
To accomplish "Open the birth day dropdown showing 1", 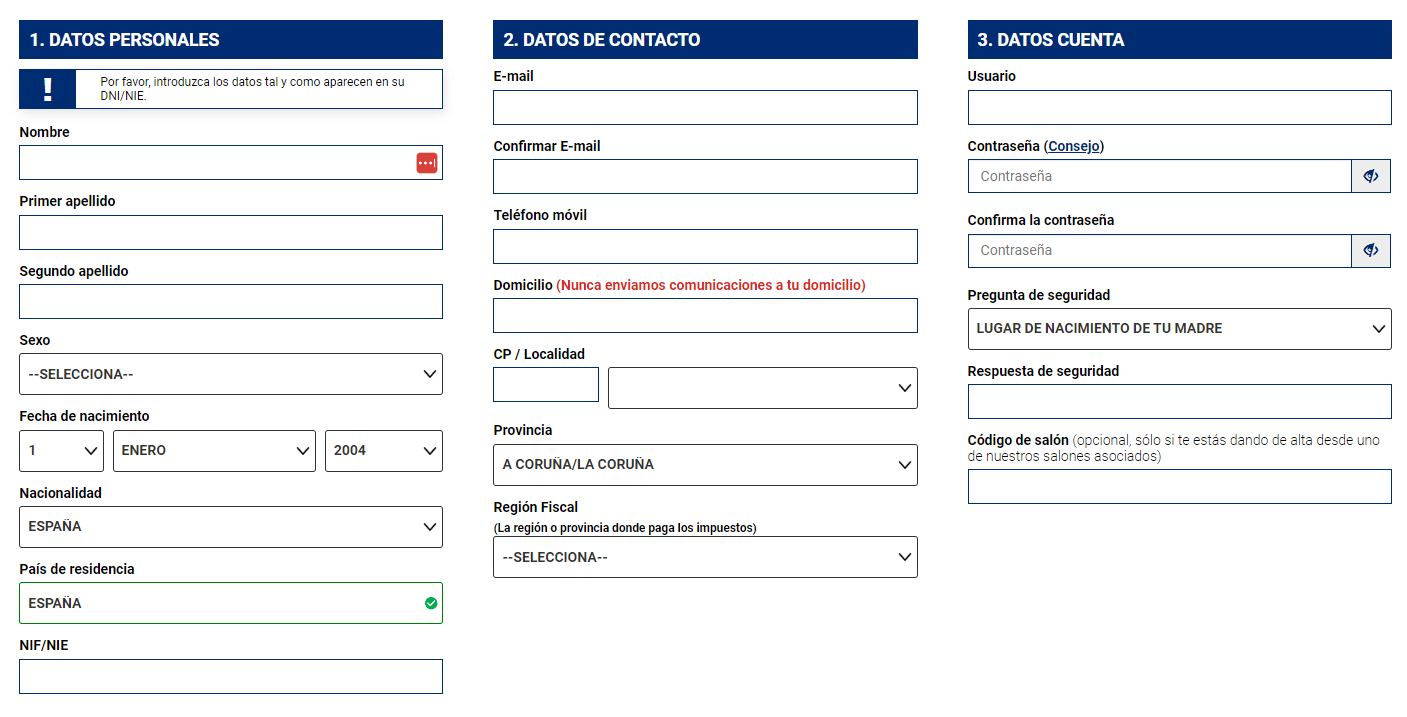I will click(61, 450).
